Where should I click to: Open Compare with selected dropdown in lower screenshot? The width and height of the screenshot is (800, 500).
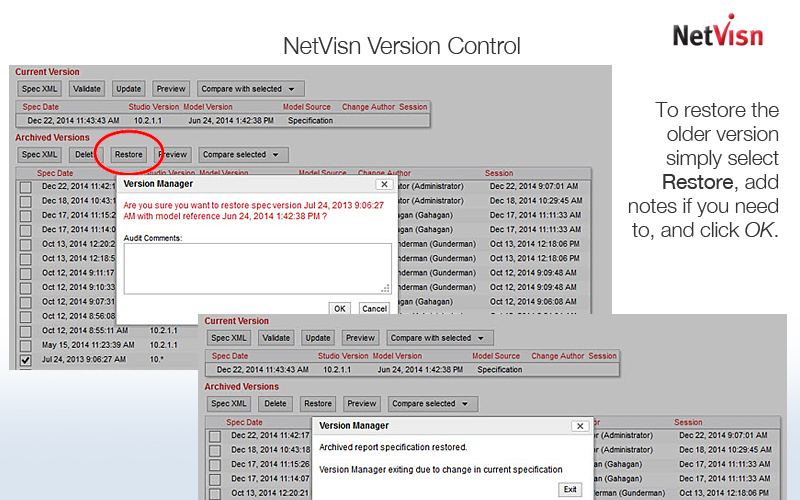(440, 338)
